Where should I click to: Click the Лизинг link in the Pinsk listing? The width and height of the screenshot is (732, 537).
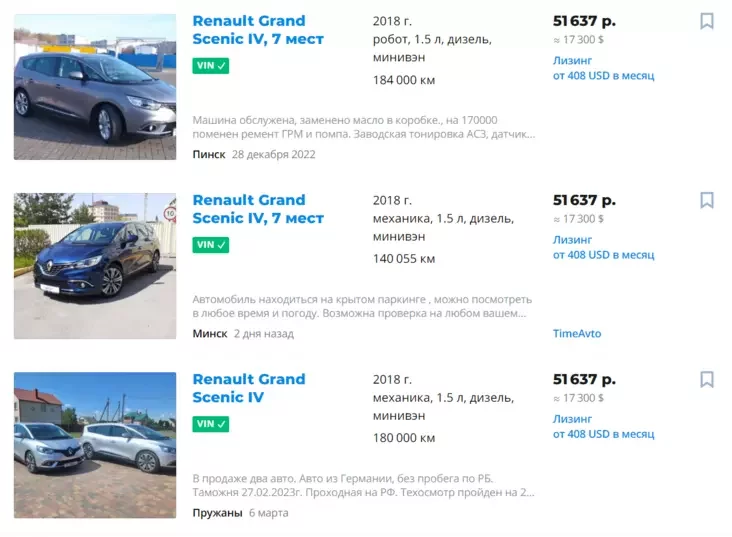tap(572, 60)
